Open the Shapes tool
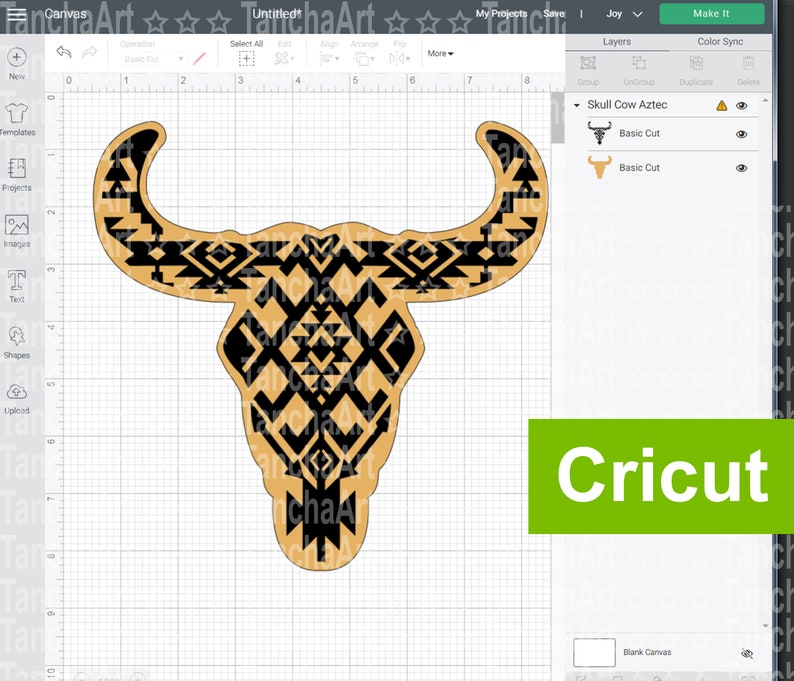Image resolution: width=794 pixels, height=681 pixels. (x=17, y=342)
